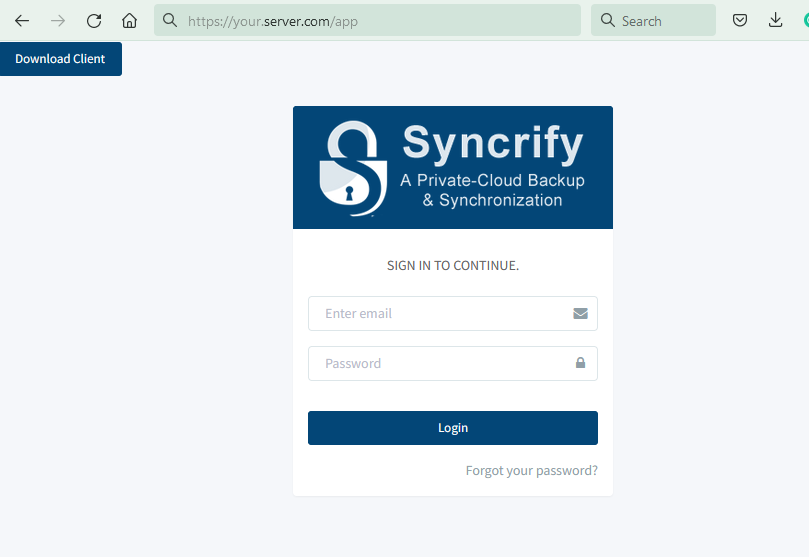This screenshot has width=809, height=557.
Task: Focus the Enter email field
Action: 440,313
